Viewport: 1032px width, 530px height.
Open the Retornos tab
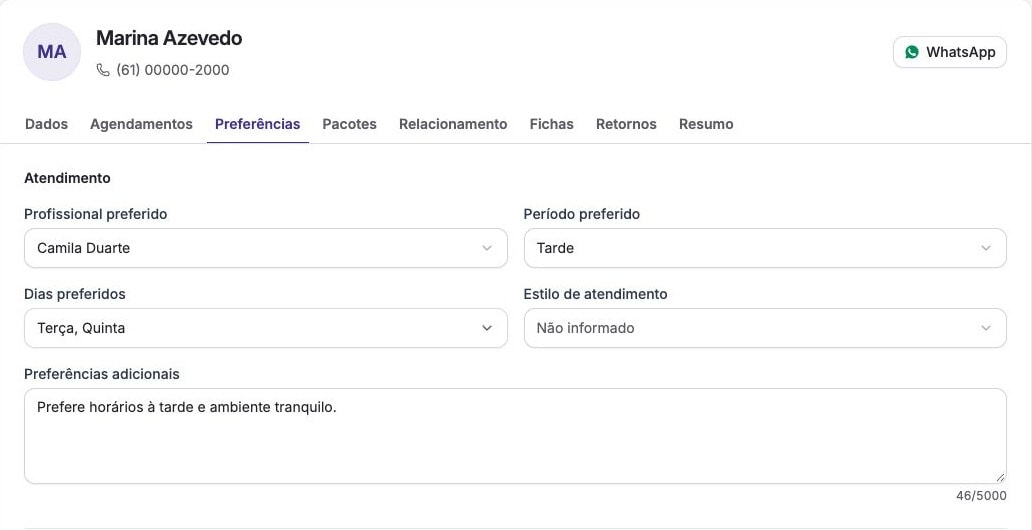click(626, 124)
